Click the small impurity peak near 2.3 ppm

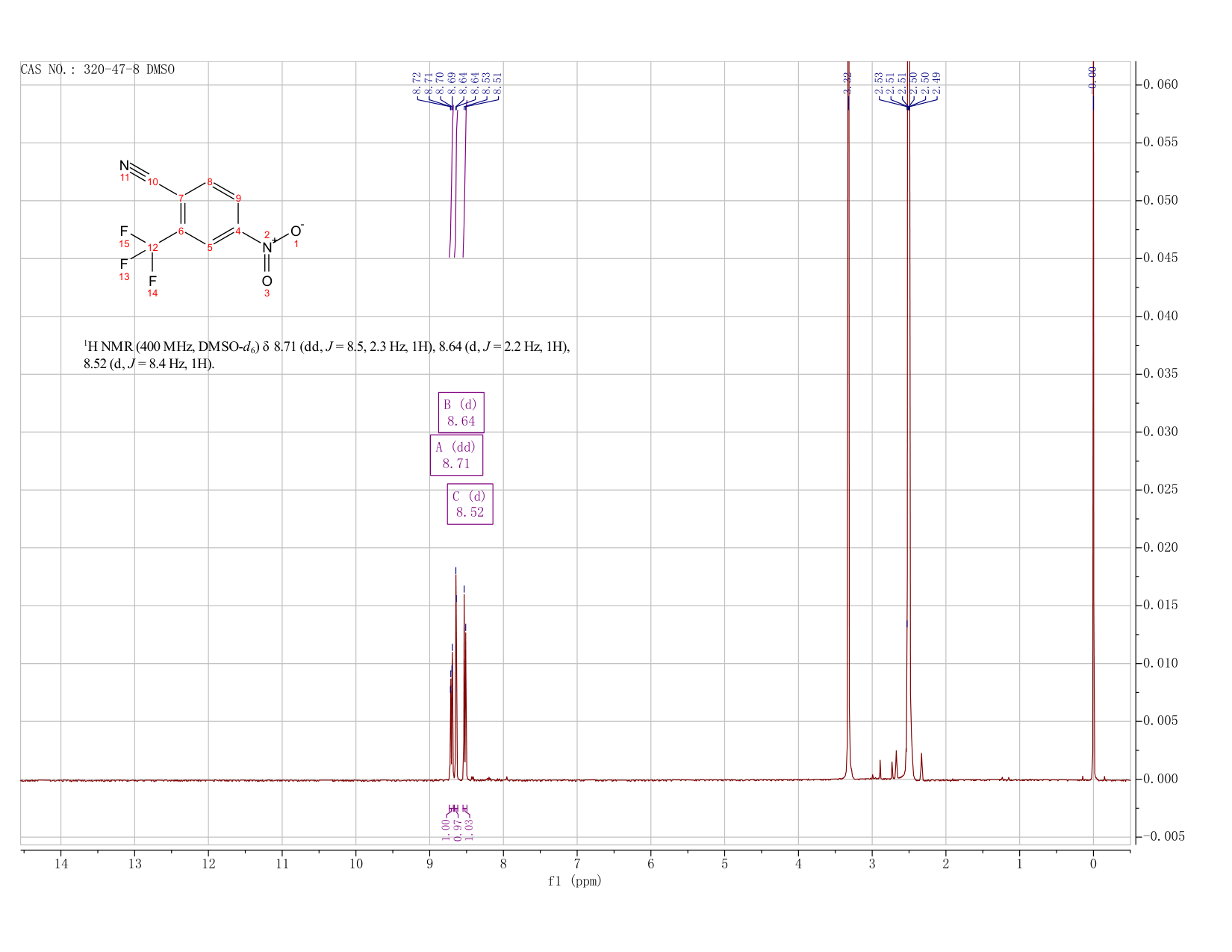(921, 766)
